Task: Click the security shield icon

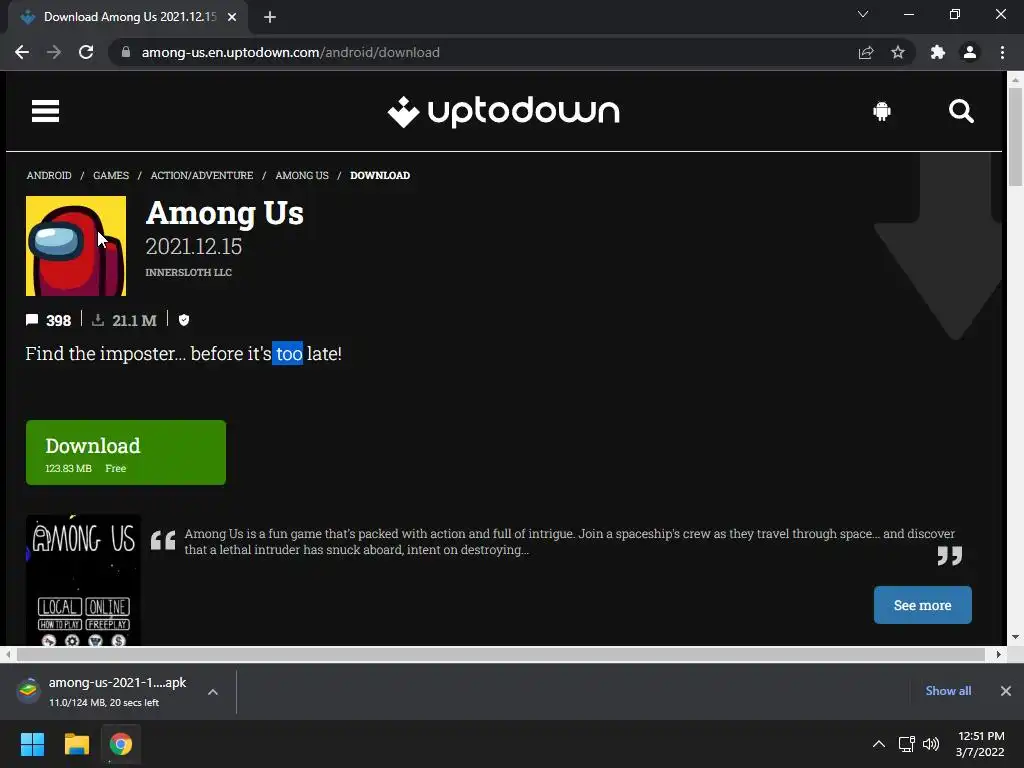Action: 184,320
